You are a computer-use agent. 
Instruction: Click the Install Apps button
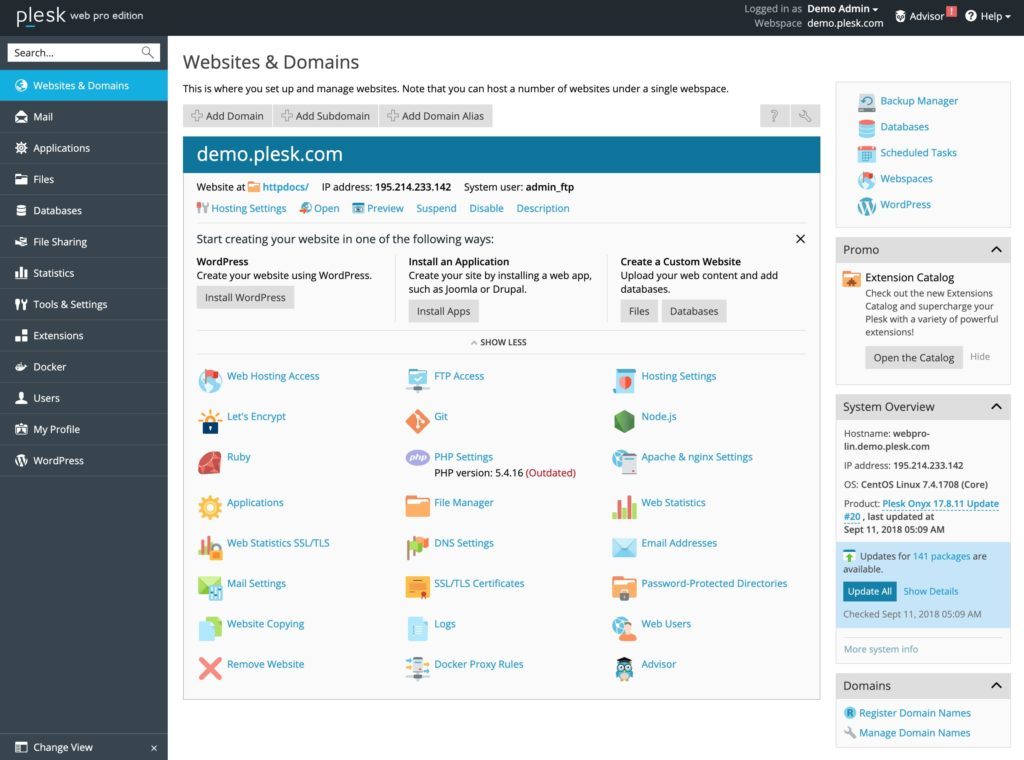point(443,311)
